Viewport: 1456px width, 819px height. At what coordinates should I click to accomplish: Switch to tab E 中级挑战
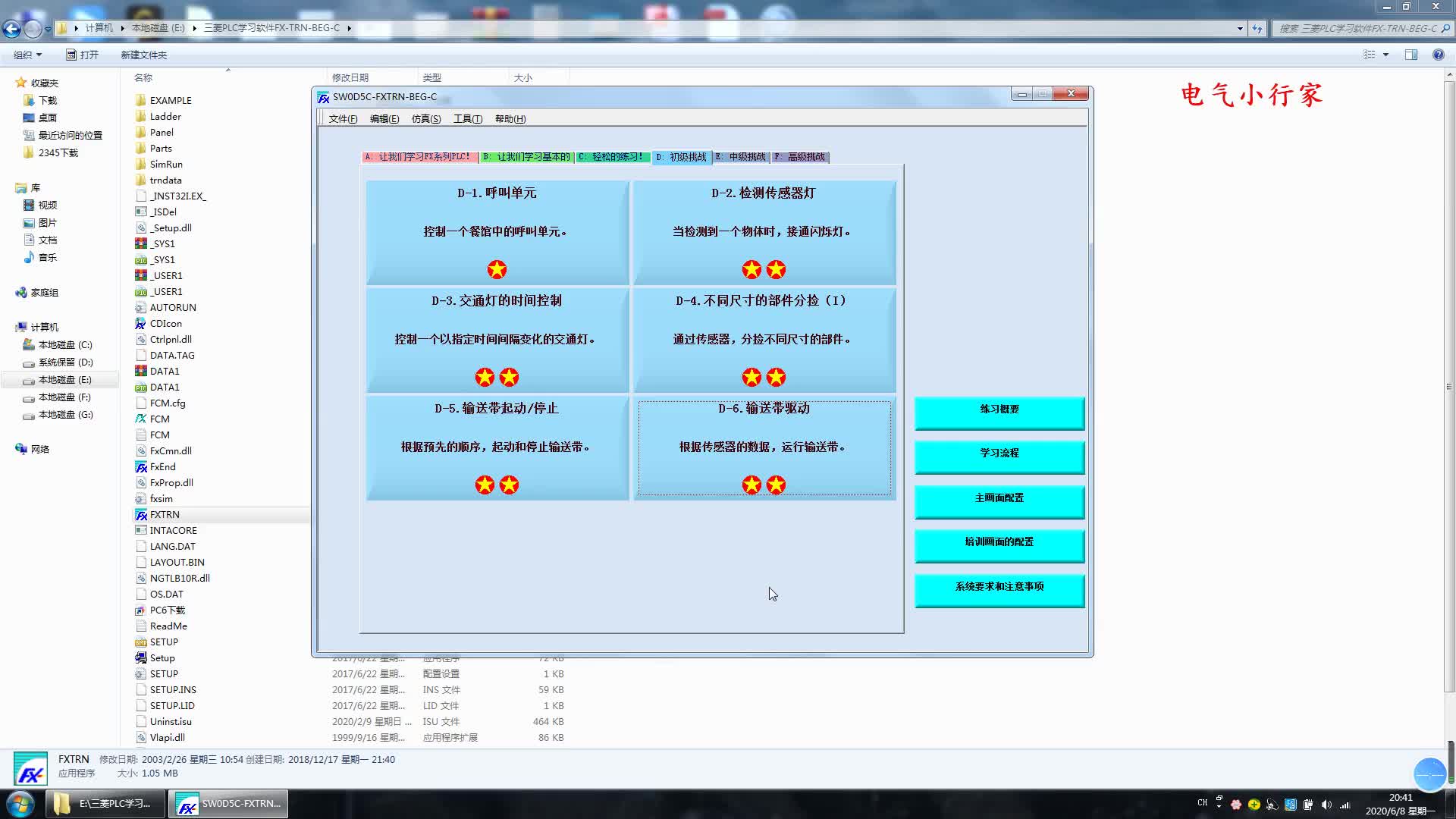(x=741, y=157)
